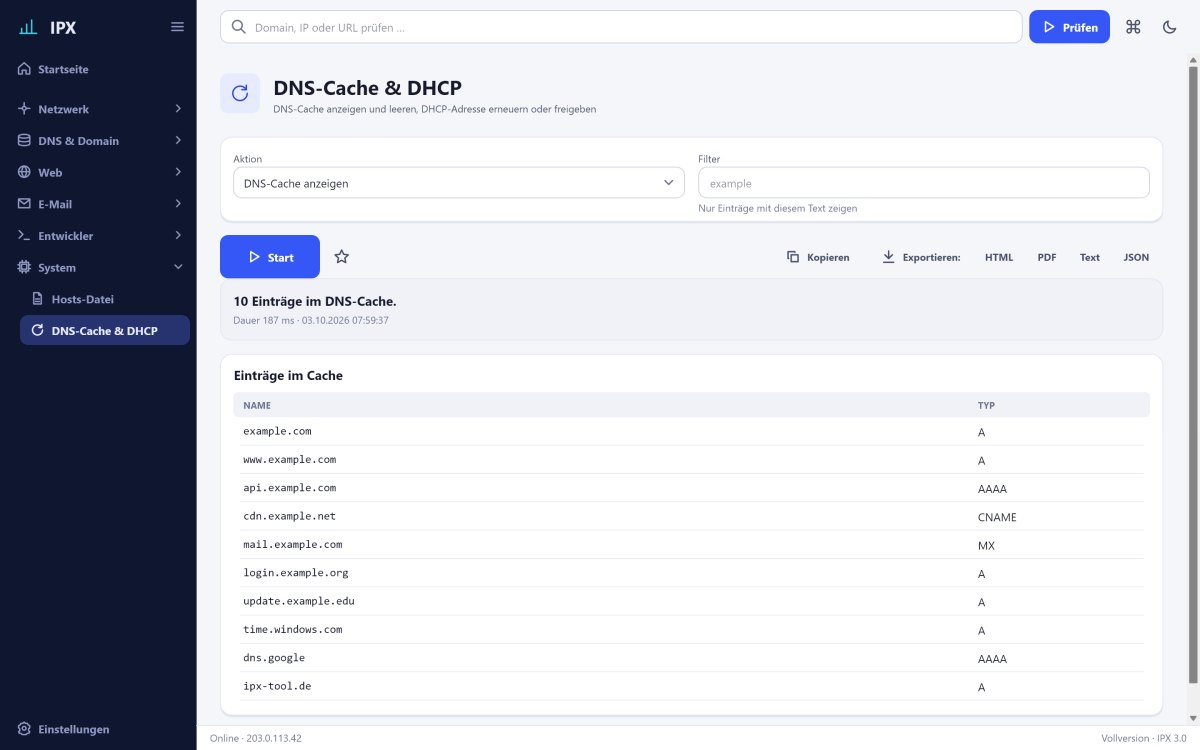Click Online status with IP 203.0.113.42
1200x750 pixels.
(256, 738)
